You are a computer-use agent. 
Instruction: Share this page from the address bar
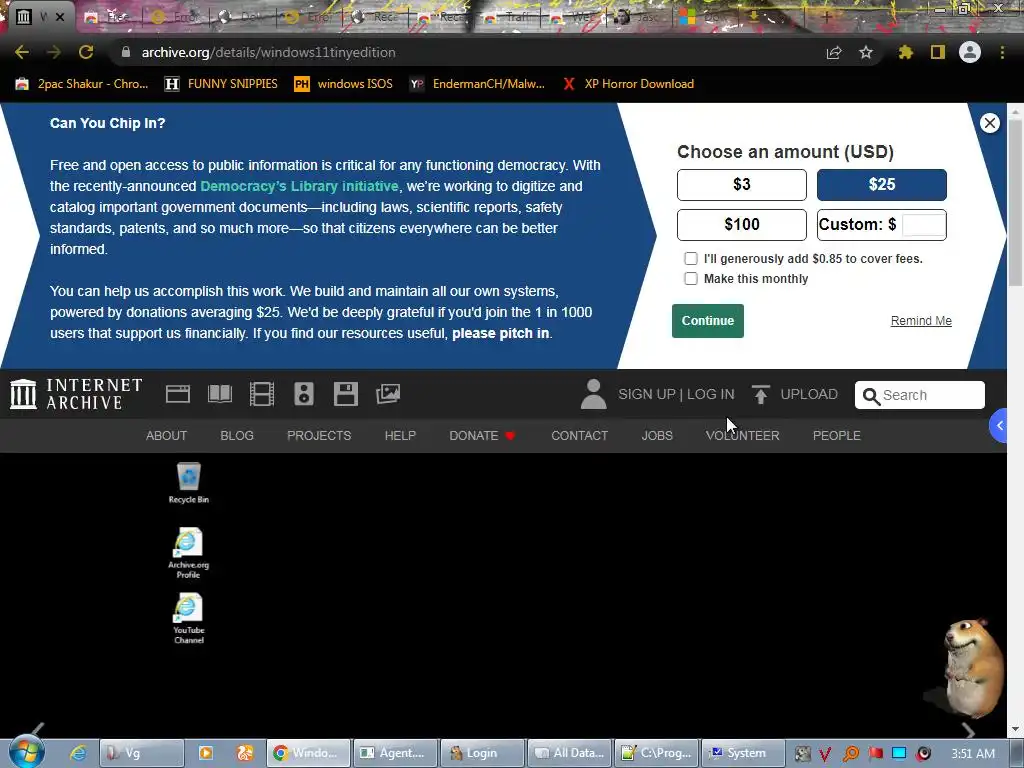coord(834,53)
